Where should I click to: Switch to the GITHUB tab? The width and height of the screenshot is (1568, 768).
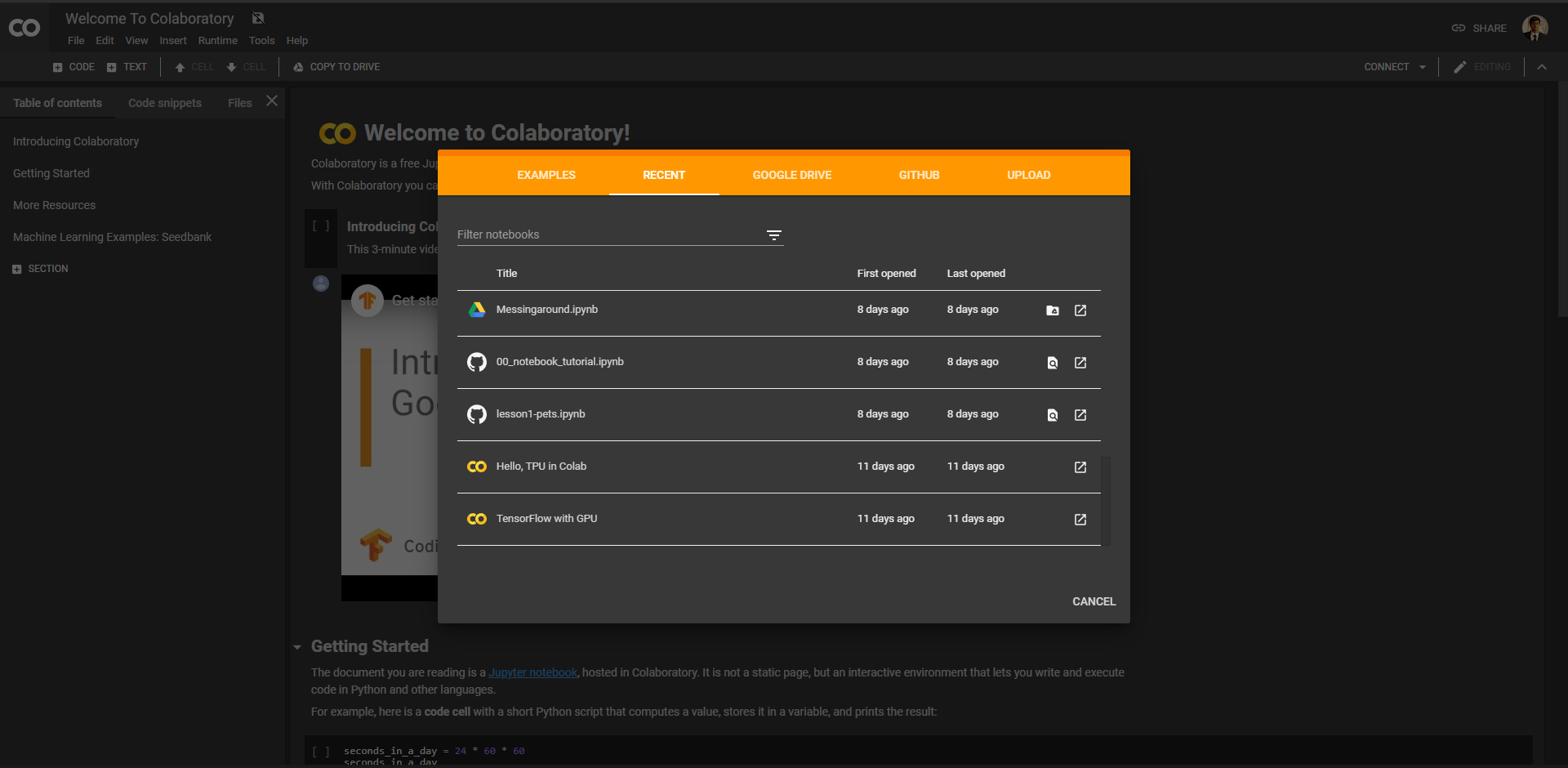(x=920, y=175)
